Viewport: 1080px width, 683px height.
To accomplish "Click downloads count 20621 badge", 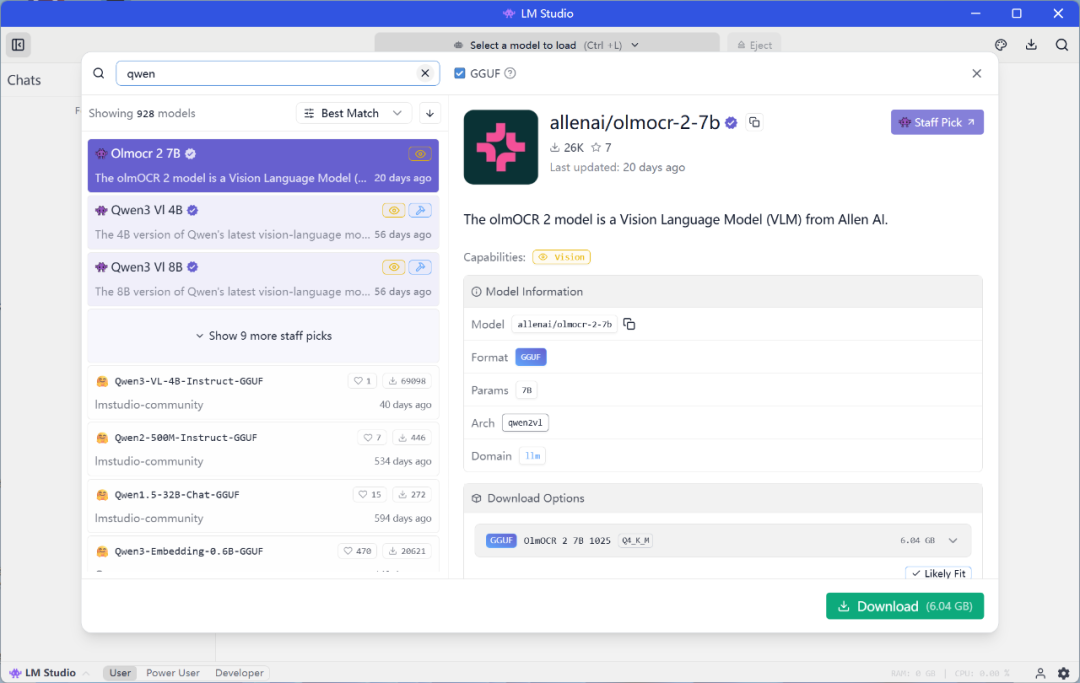I will pyautogui.click(x=407, y=551).
